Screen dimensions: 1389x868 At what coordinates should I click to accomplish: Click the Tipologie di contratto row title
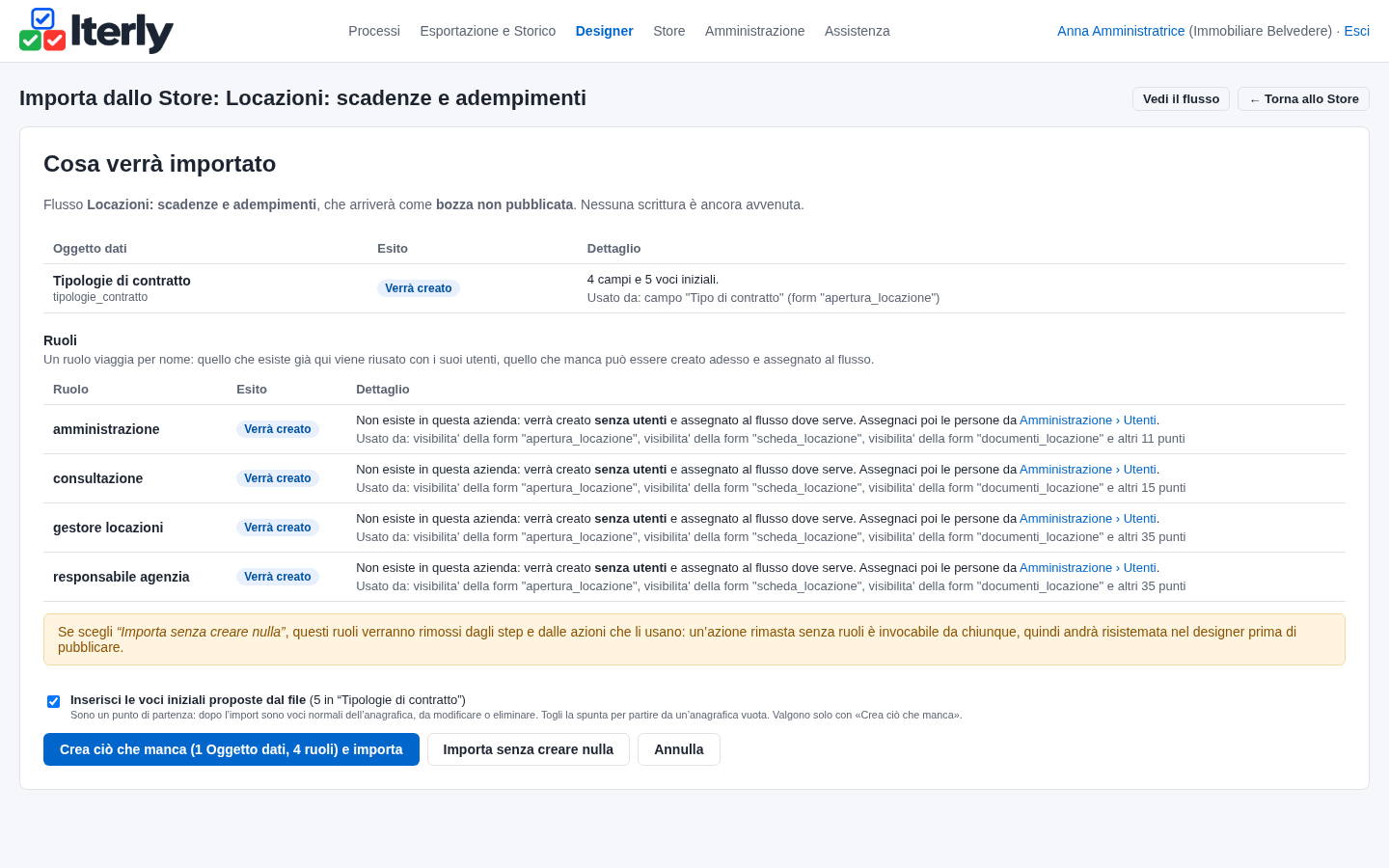pos(122,281)
